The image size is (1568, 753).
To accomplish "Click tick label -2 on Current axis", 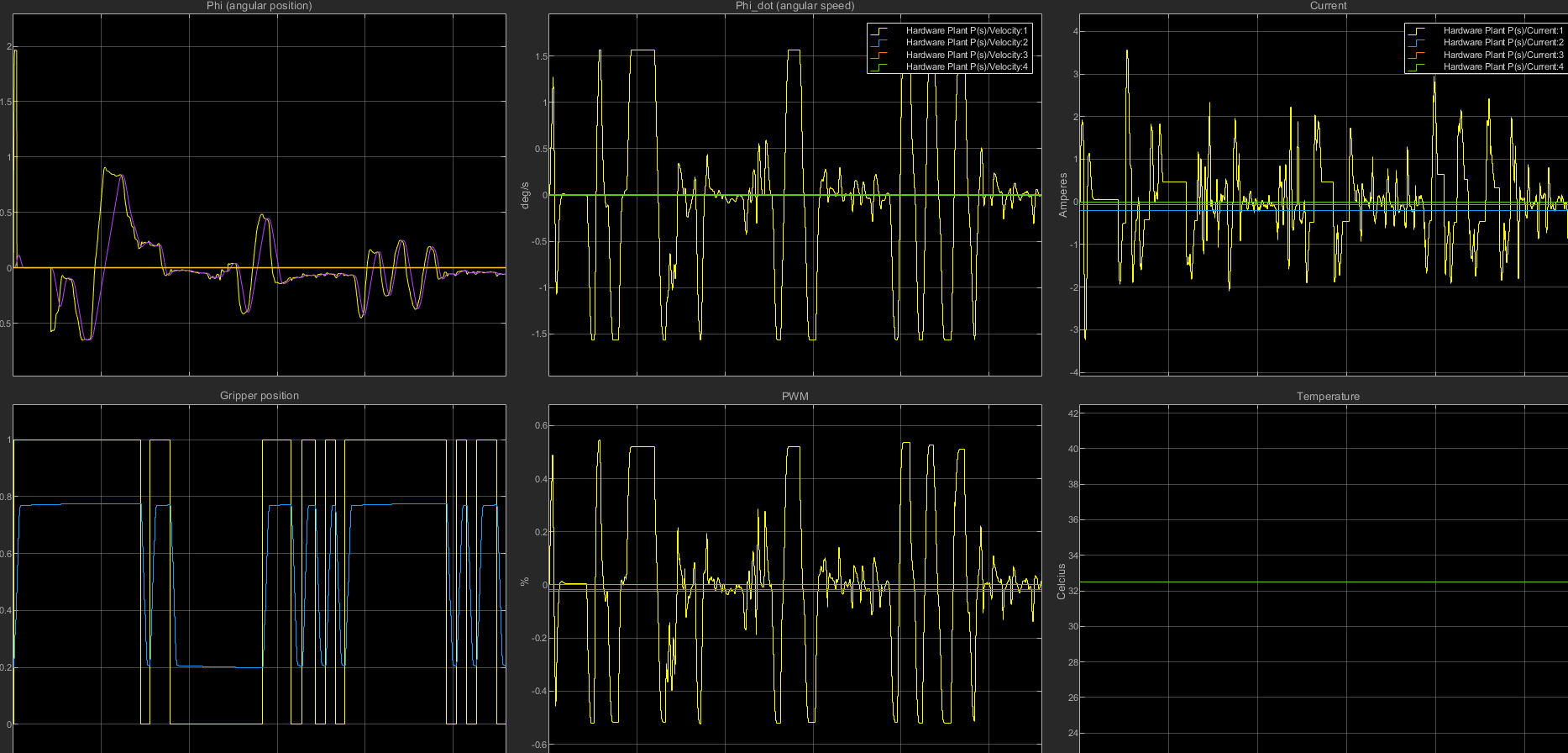I will [1074, 287].
